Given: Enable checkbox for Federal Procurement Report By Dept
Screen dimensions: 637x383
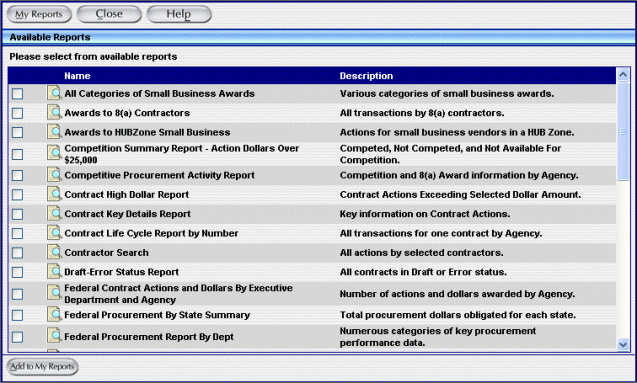Looking at the screenshot, I should (17, 337).
